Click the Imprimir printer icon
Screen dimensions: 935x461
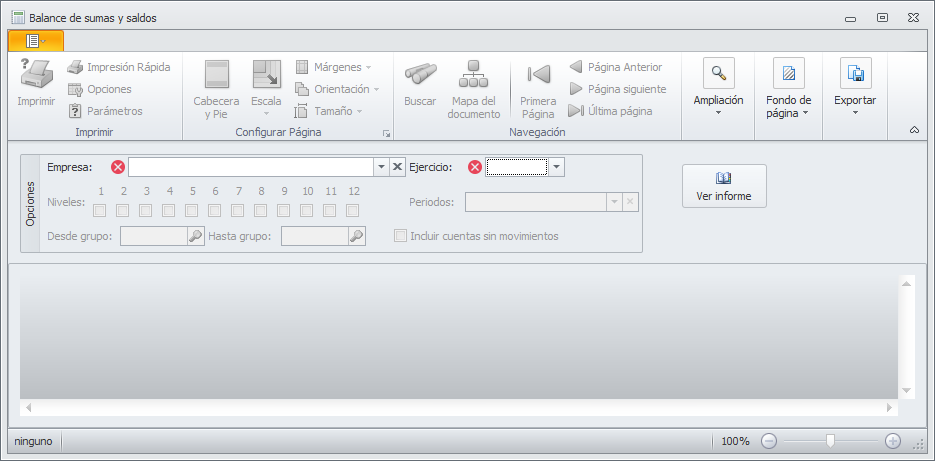click(x=36, y=73)
